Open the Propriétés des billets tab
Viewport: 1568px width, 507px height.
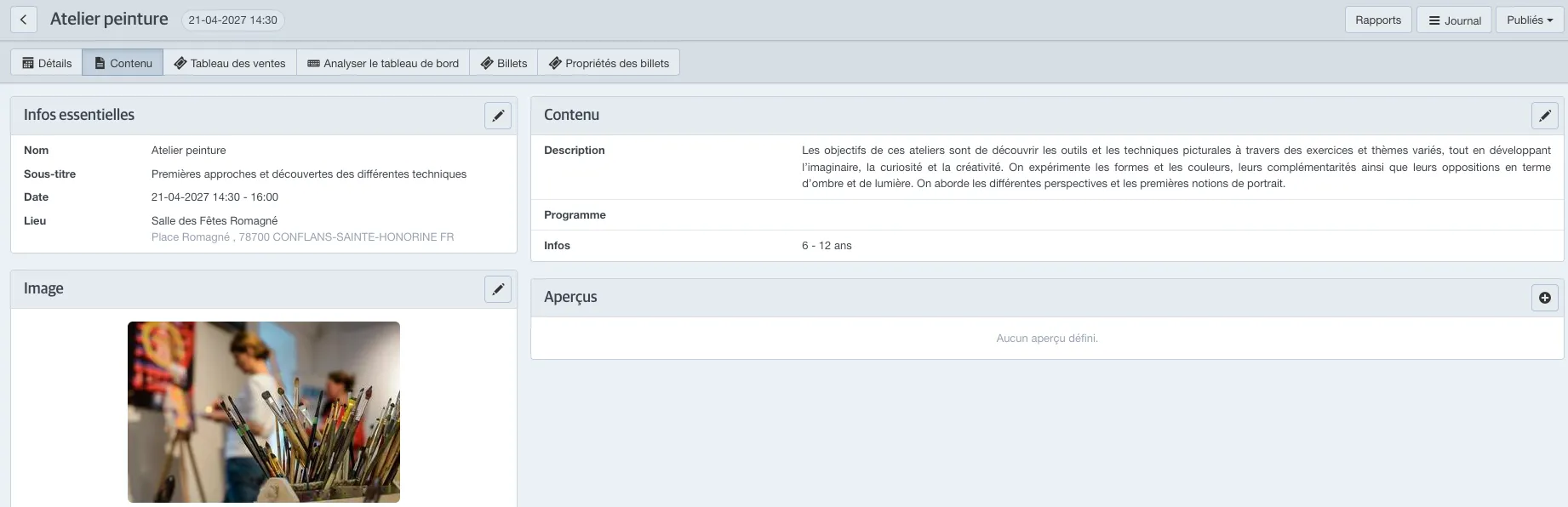pyautogui.click(x=609, y=63)
